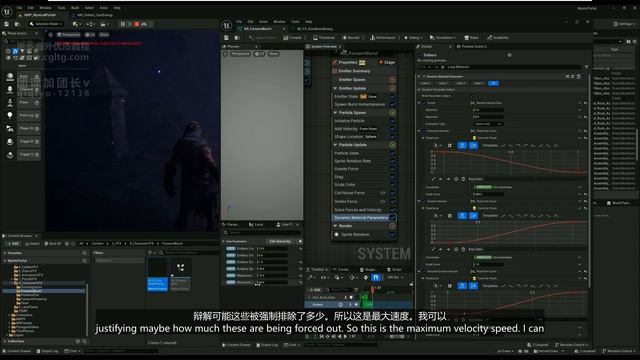Add renderer with Render plus icon
The width and height of the screenshot is (640, 360).
[392, 226]
